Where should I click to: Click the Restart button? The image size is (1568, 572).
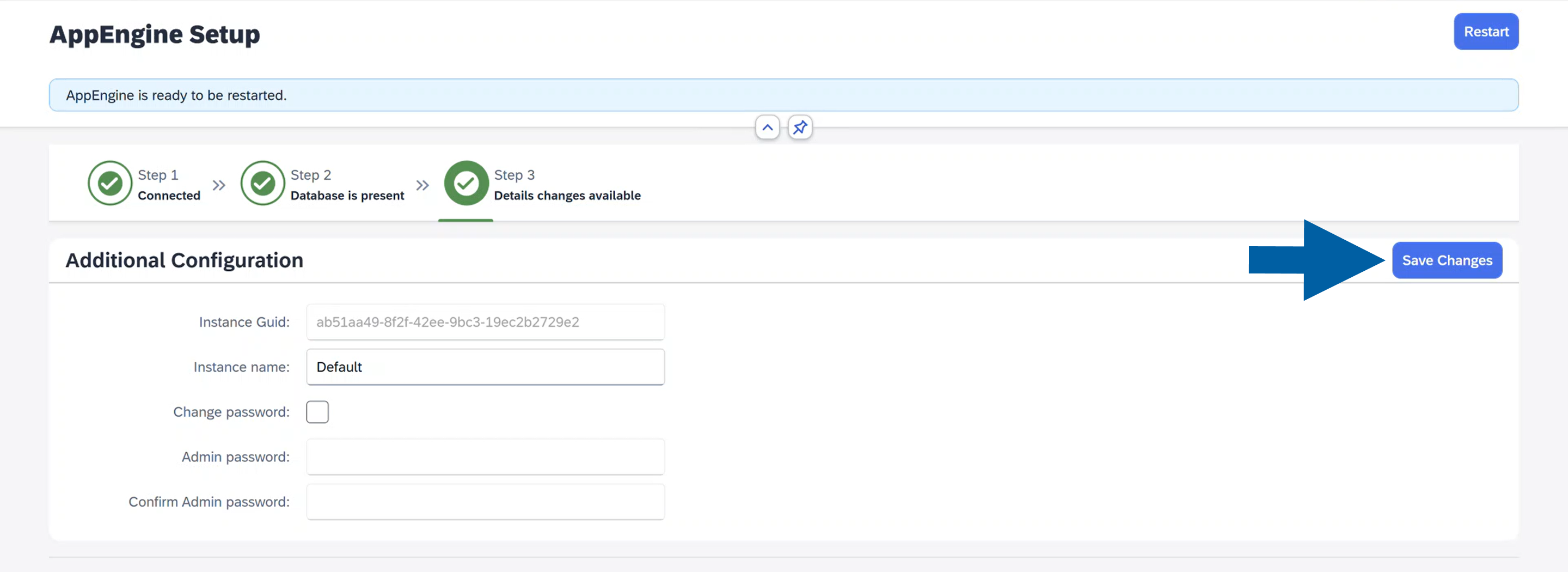(x=1485, y=32)
